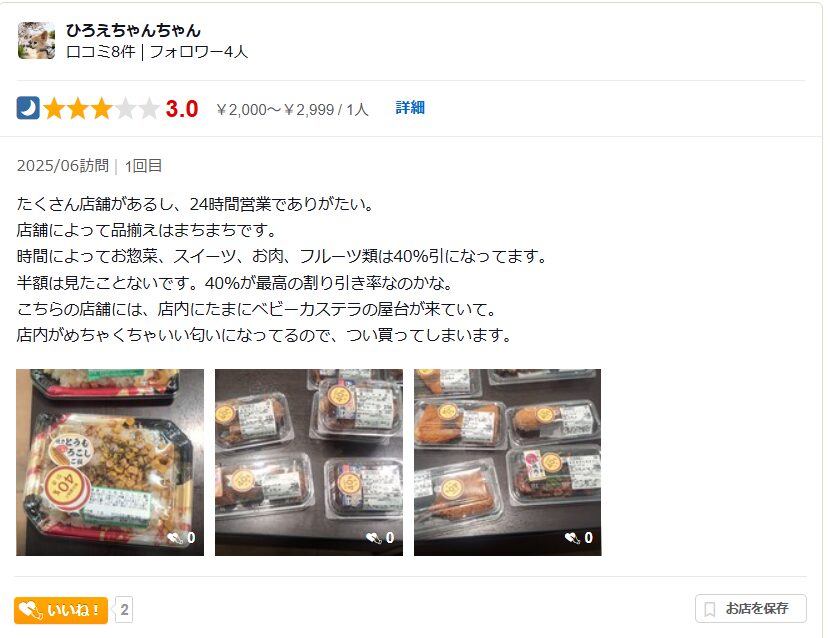Open reviewer name ひろえちゃんちゃん profile

pos(133,30)
